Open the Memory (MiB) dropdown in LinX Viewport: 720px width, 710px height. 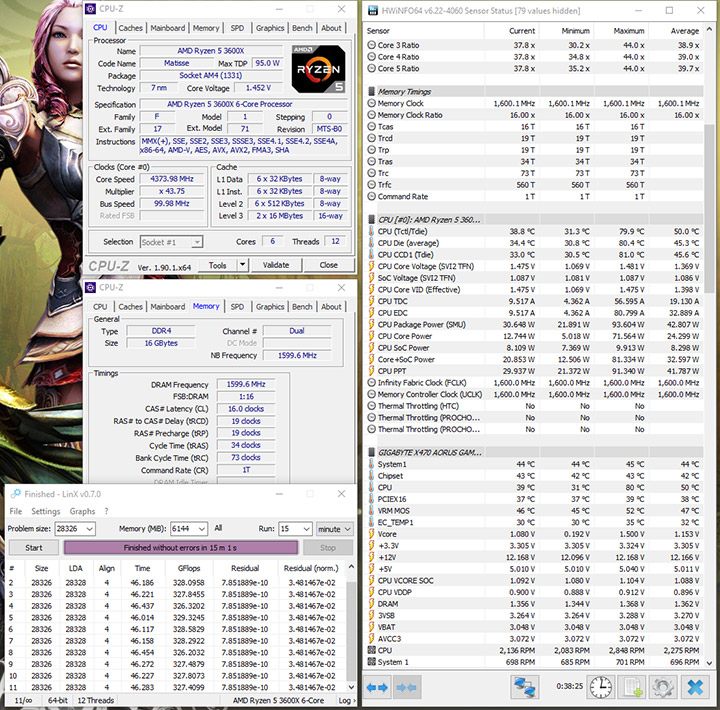201,528
